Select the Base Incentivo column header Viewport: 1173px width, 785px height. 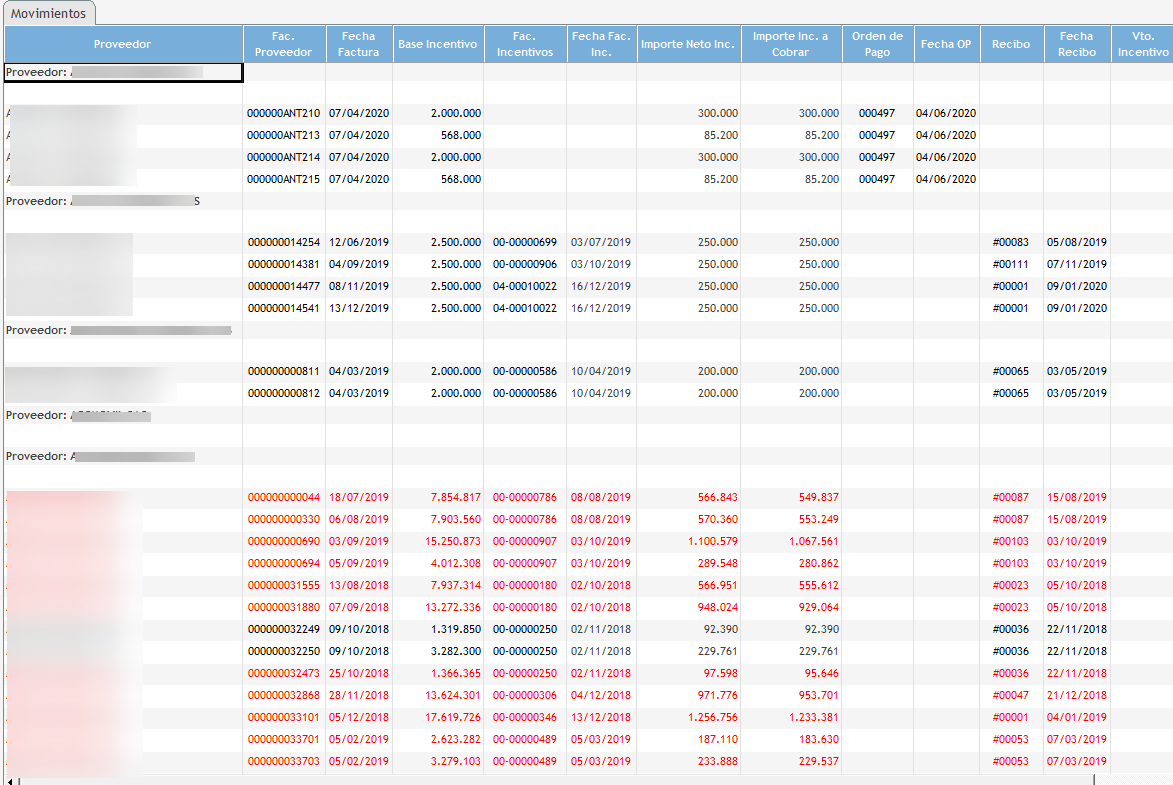coord(437,44)
